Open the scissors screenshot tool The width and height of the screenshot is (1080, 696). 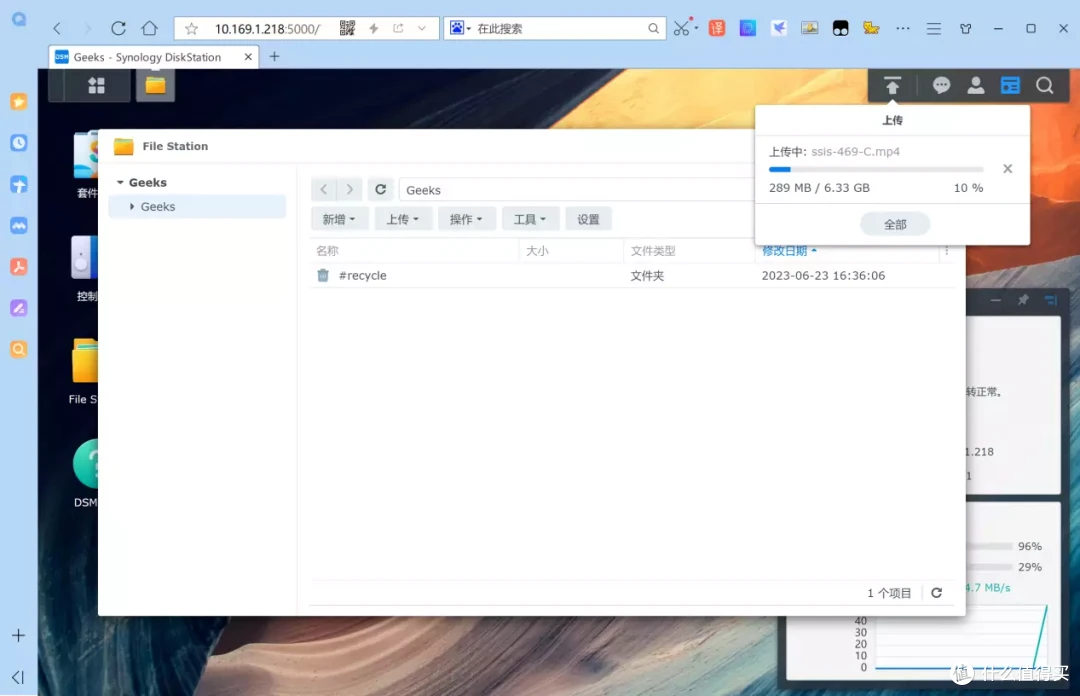681,28
